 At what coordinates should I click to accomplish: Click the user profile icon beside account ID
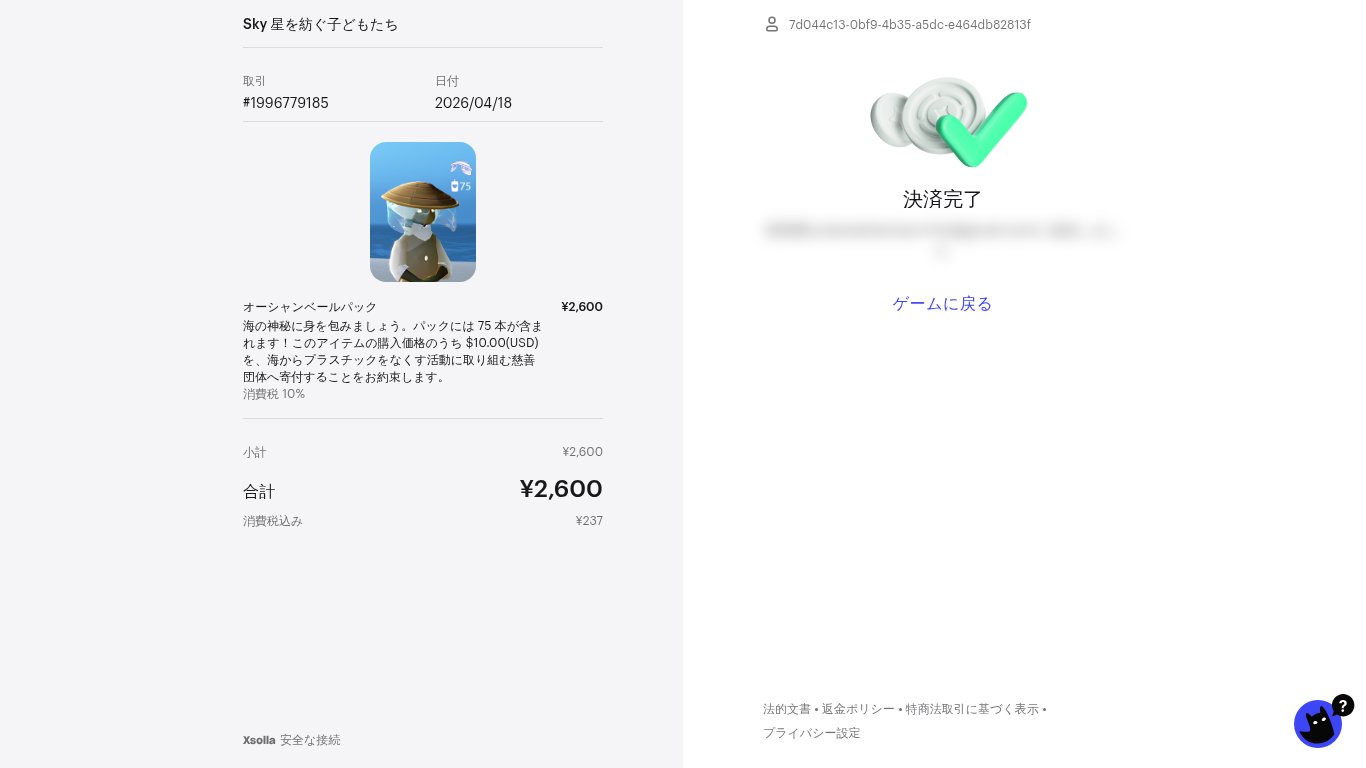[x=772, y=24]
